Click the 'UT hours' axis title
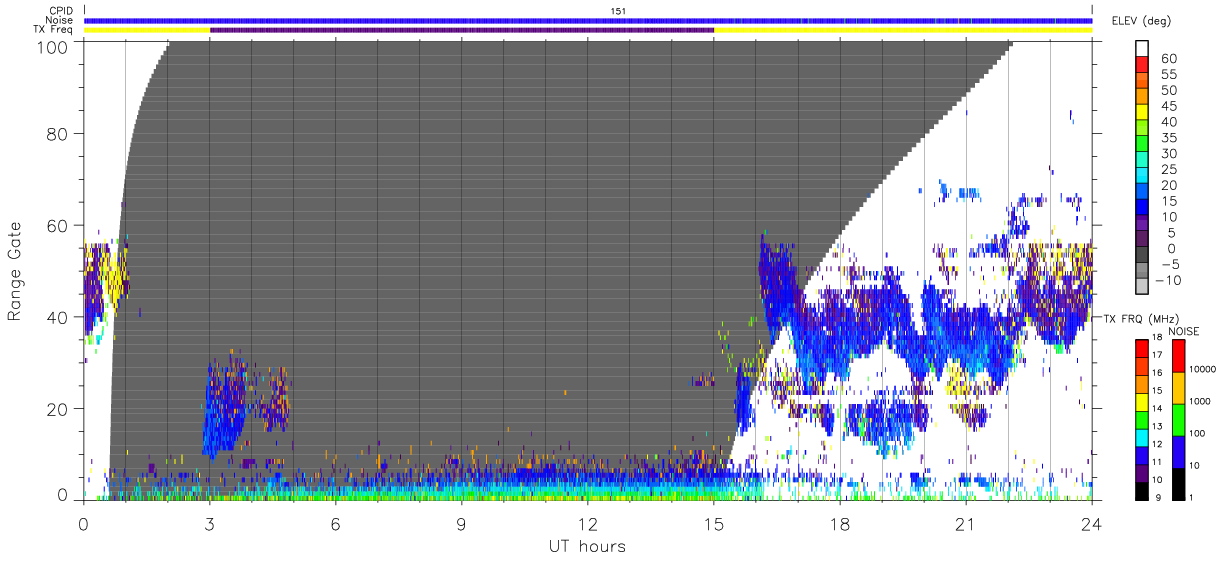Viewport: 1228px width, 567px height. pos(587,546)
